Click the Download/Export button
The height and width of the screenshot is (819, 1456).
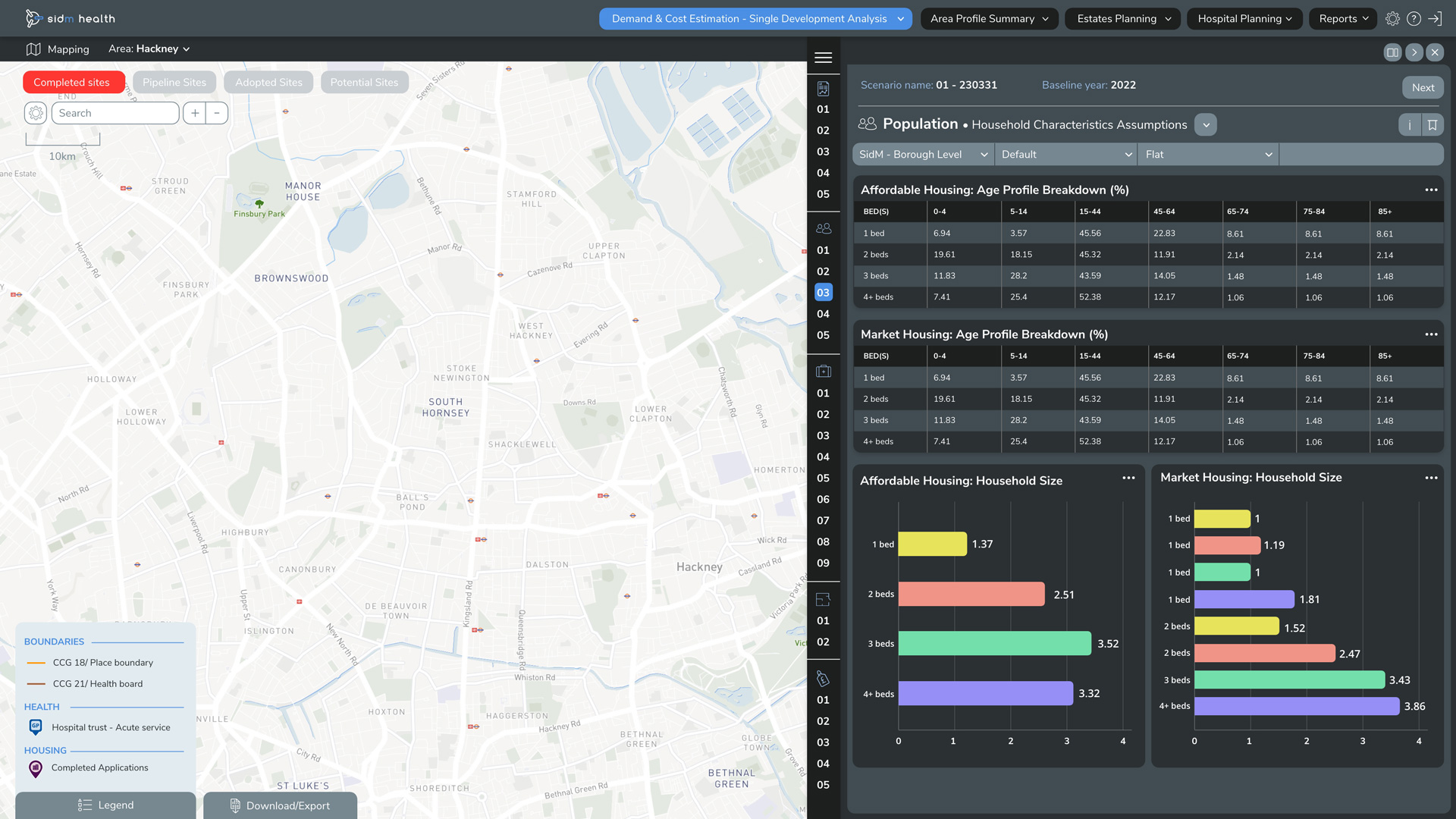point(280,805)
